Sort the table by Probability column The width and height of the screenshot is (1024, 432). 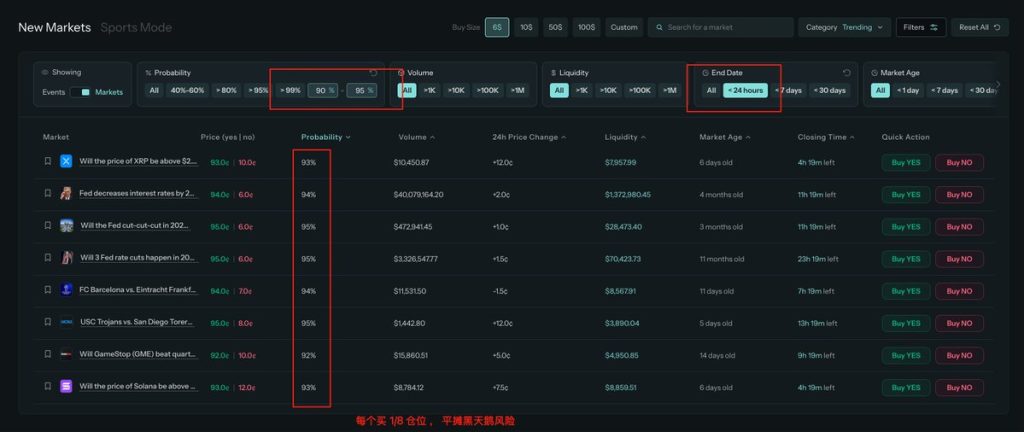pyautogui.click(x=325, y=137)
